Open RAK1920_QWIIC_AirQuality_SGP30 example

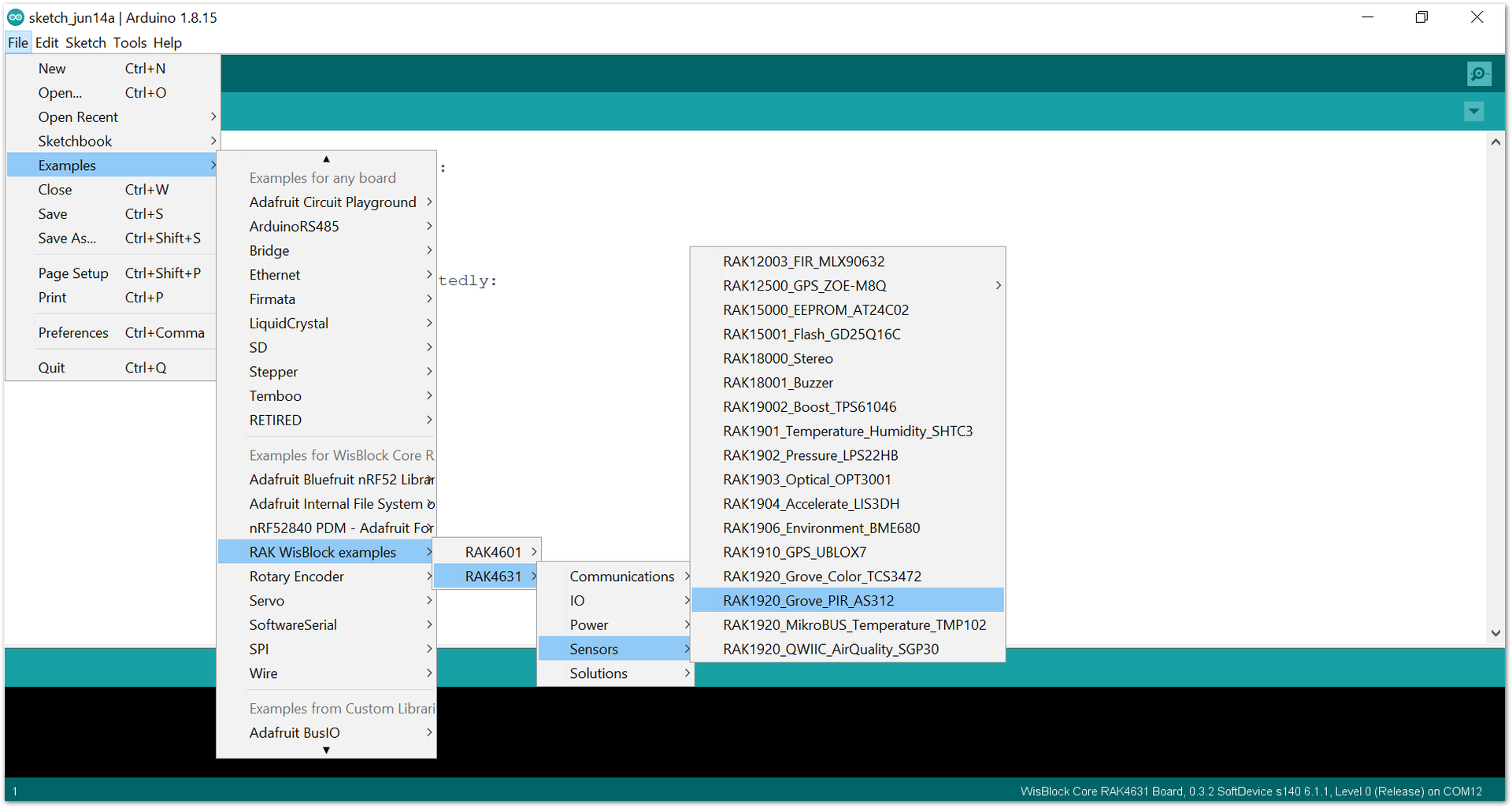tap(847, 650)
